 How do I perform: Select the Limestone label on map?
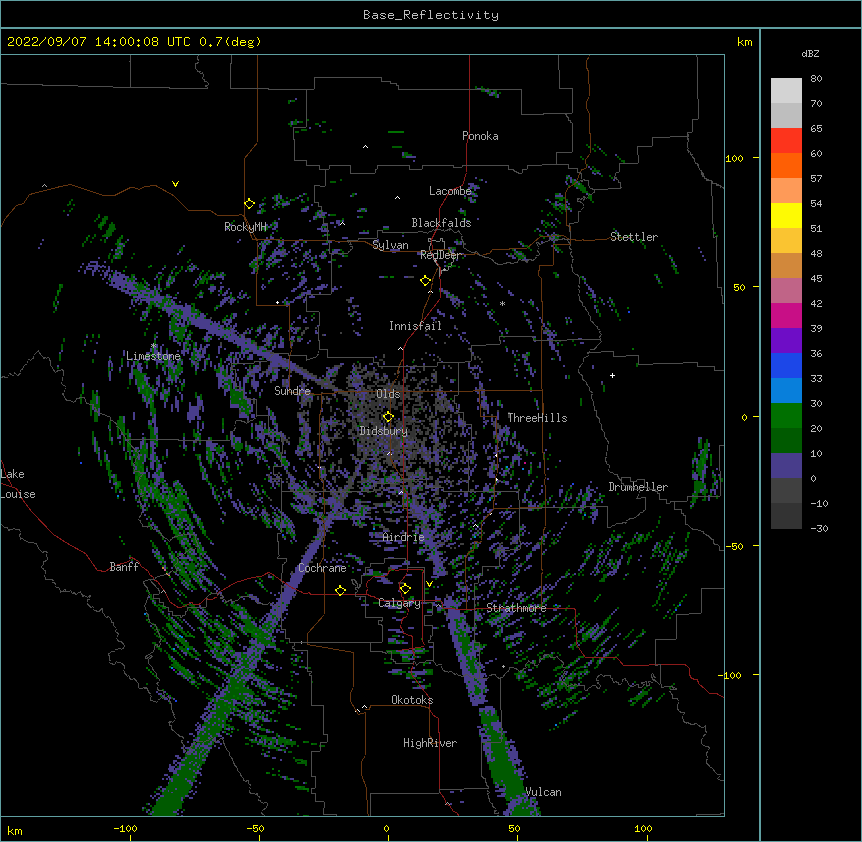pos(153,356)
